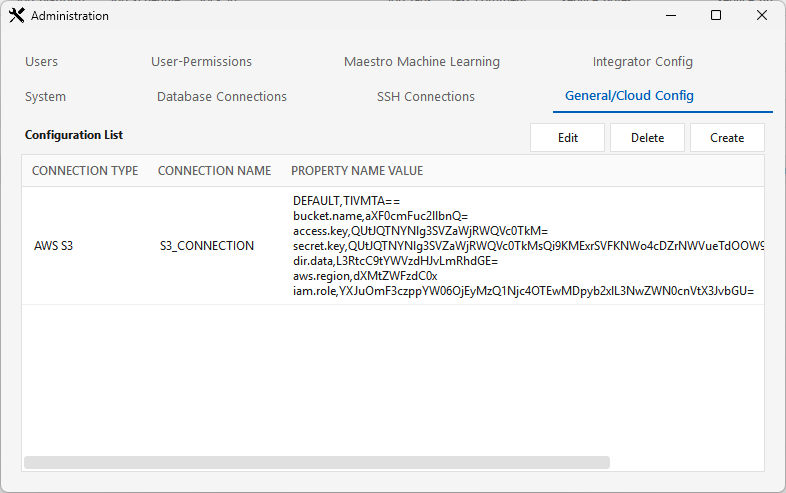Image resolution: width=786 pixels, height=493 pixels.
Task: Click the CONNECTION NAME column header
Action: 215,171
